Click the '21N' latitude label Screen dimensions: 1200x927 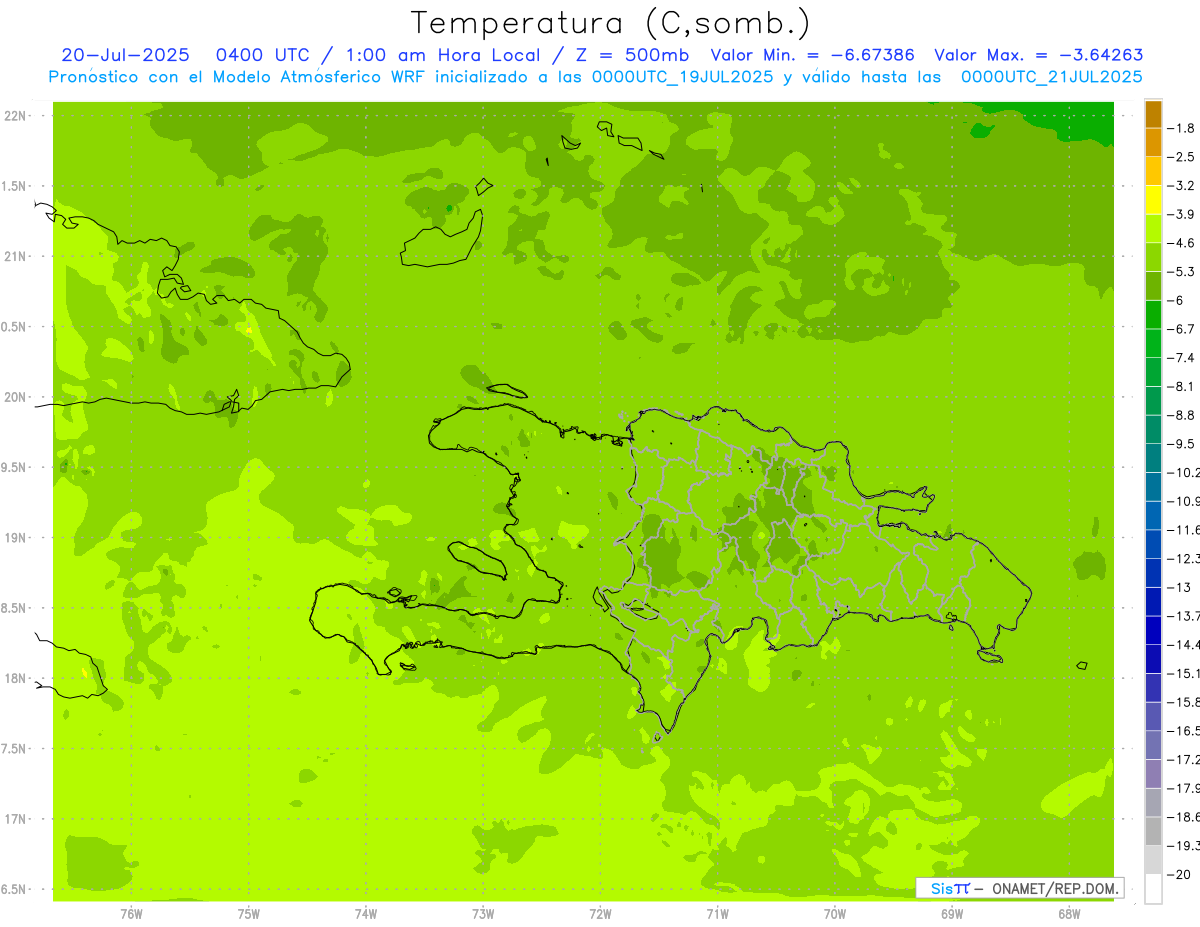[15, 257]
